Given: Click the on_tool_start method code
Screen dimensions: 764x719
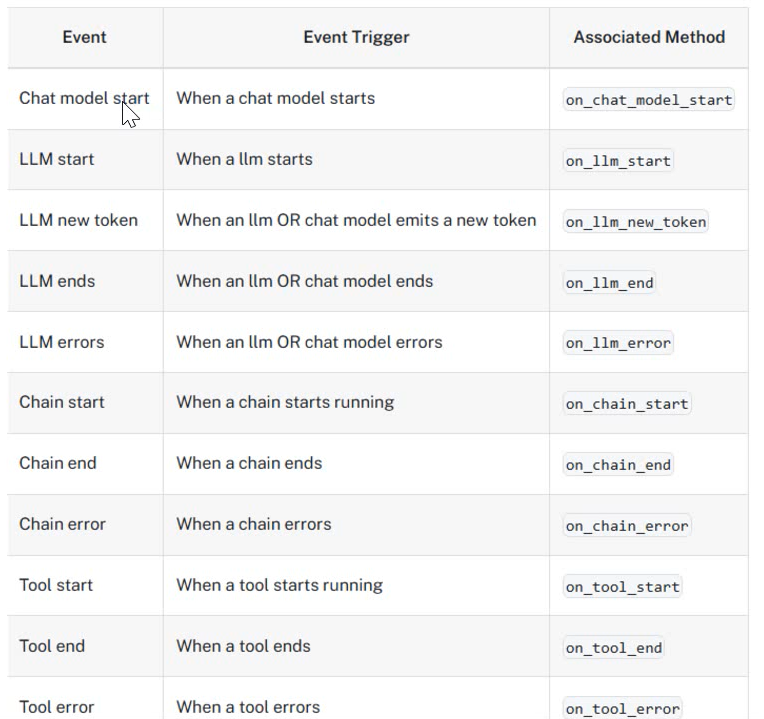Looking at the screenshot, I should 622,587.
